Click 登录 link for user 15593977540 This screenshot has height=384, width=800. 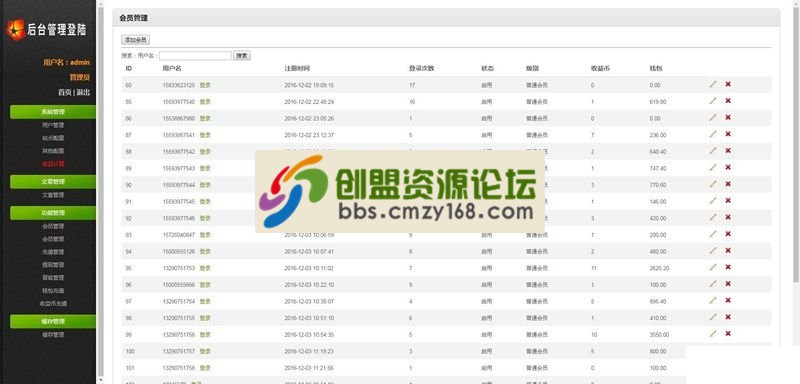pyautogui.click(x=205, y=102)
